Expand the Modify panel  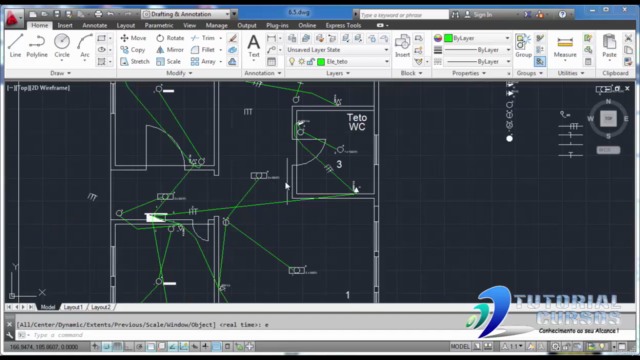click(179, 73)
